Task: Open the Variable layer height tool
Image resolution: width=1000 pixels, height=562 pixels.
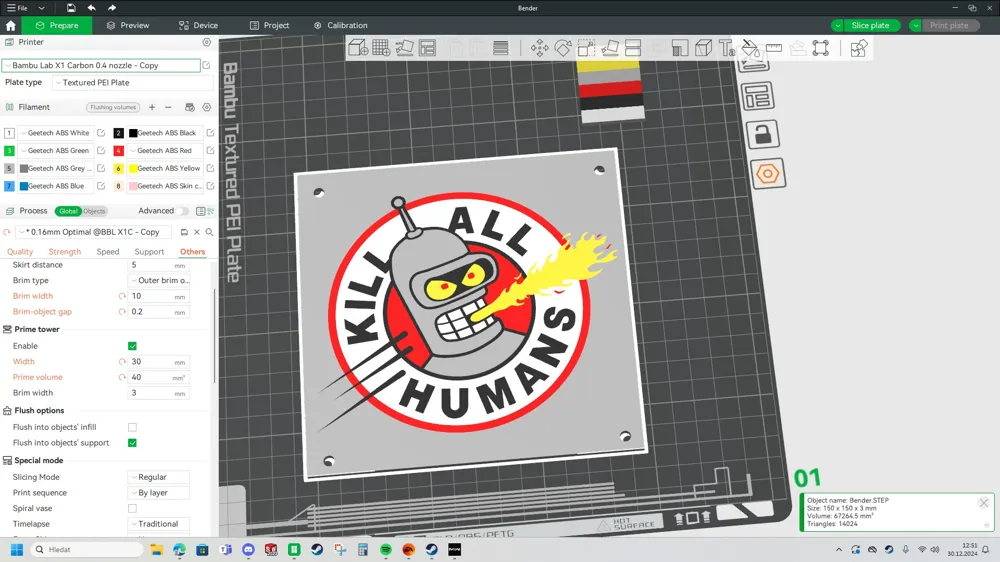Action: pos(501,48)
